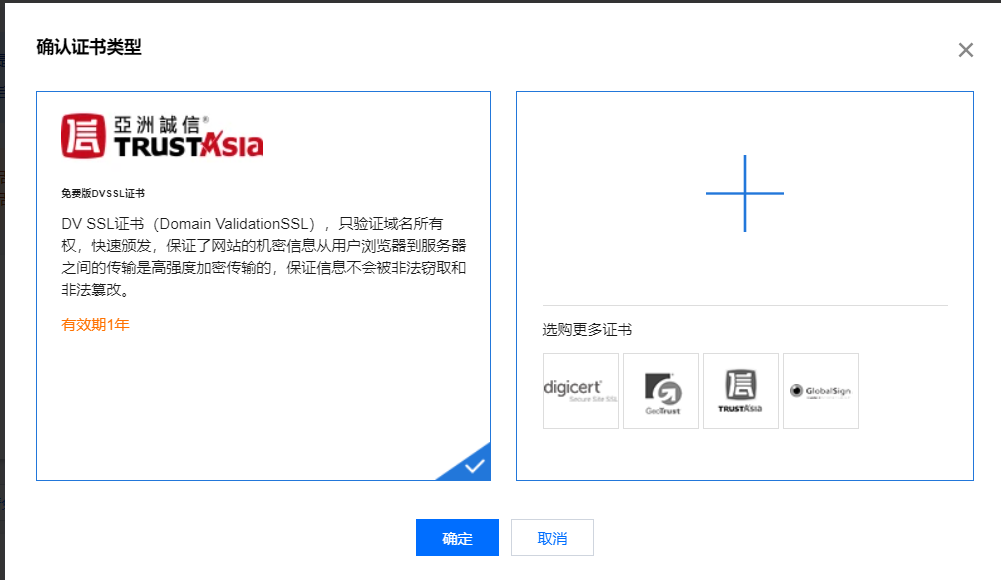This screenshot has height=580, width=1001.
Task: Click the DV SSL certificate description paragraph
Action: click(264, 257)
